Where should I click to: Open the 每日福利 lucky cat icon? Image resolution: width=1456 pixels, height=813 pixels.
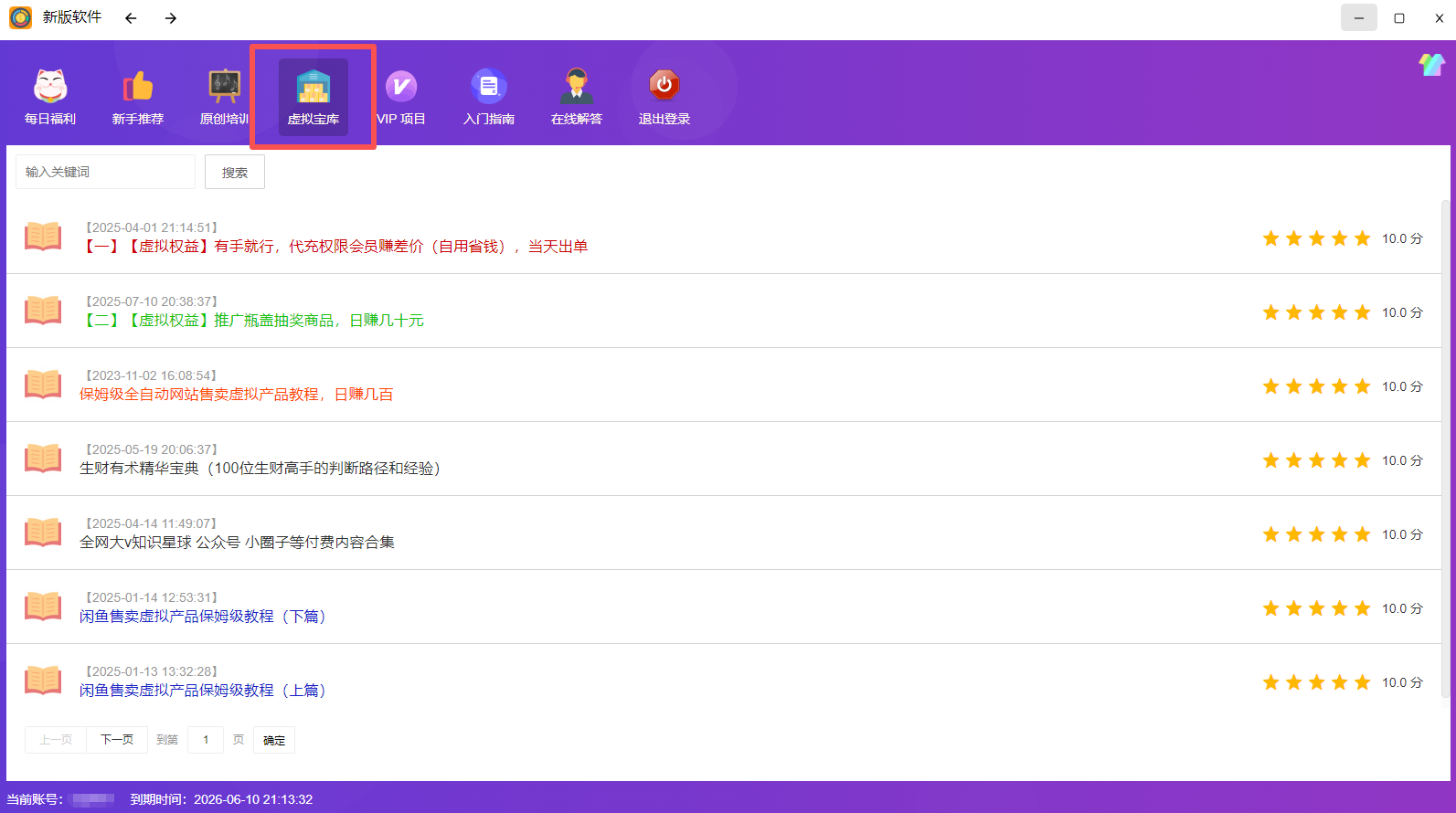click(50, 87)
